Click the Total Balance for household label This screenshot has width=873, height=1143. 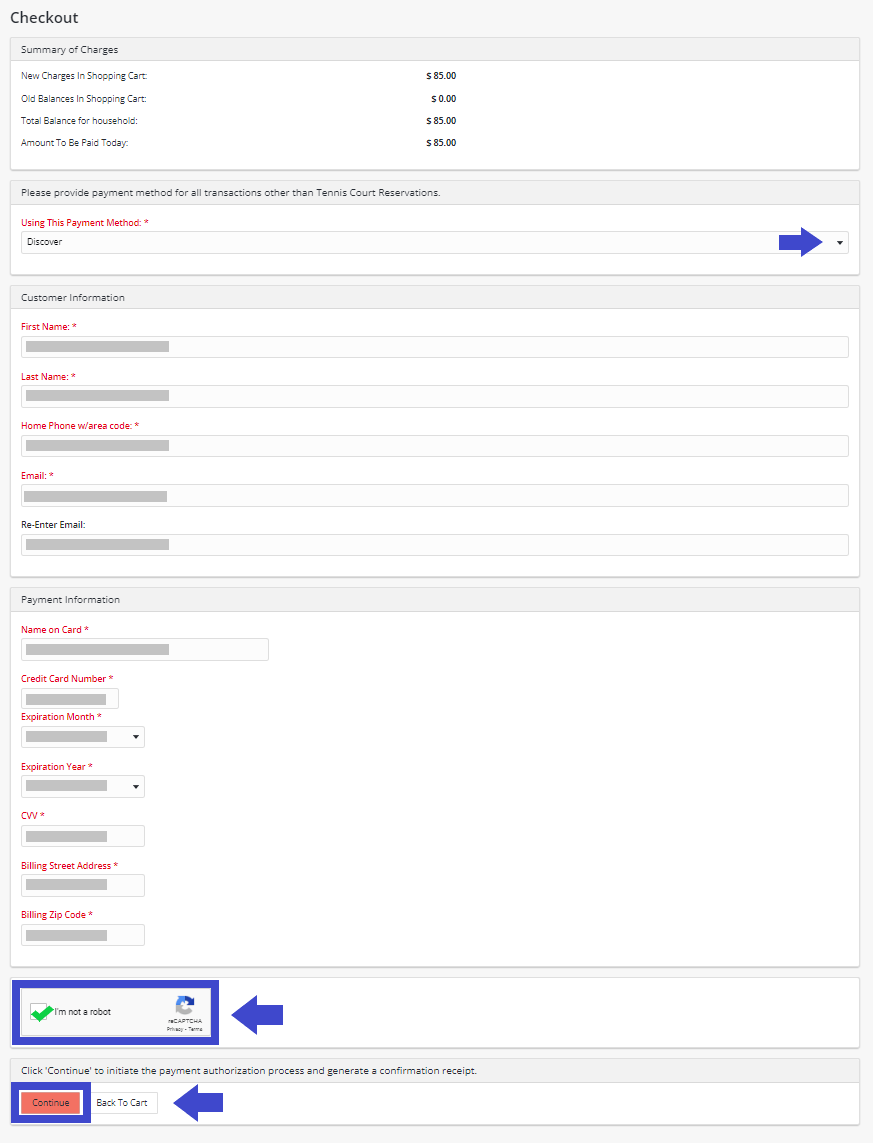[79, 121]
